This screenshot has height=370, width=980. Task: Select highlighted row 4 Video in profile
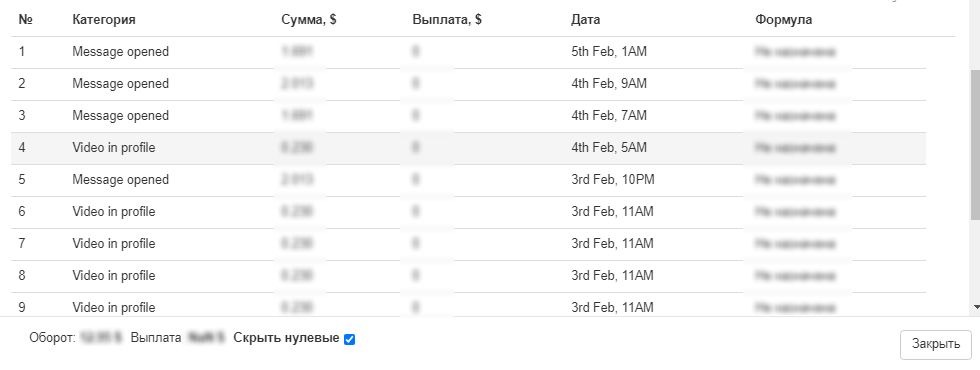pos(468,148)
